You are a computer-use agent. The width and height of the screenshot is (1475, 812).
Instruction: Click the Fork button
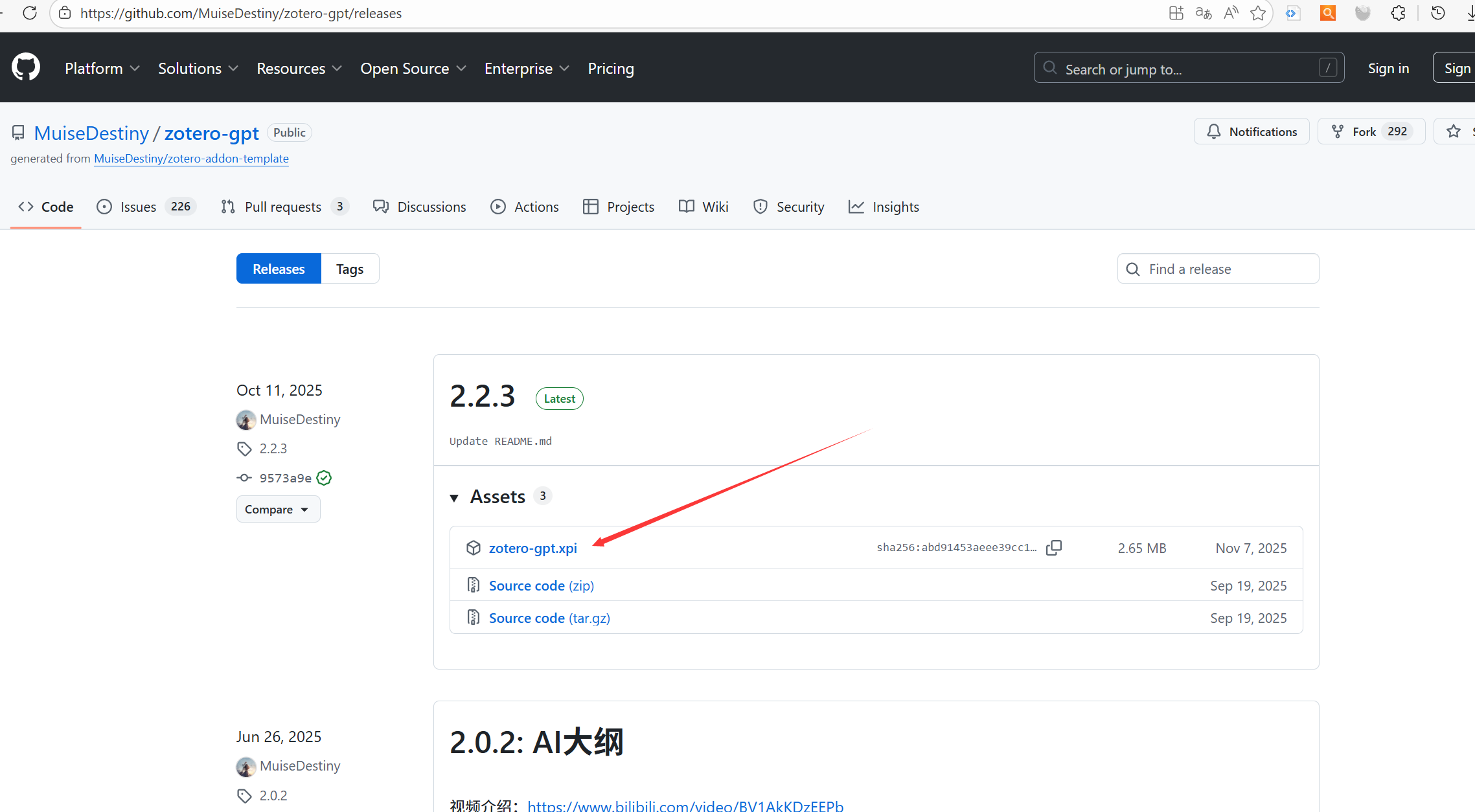[x=1364, y=132]
